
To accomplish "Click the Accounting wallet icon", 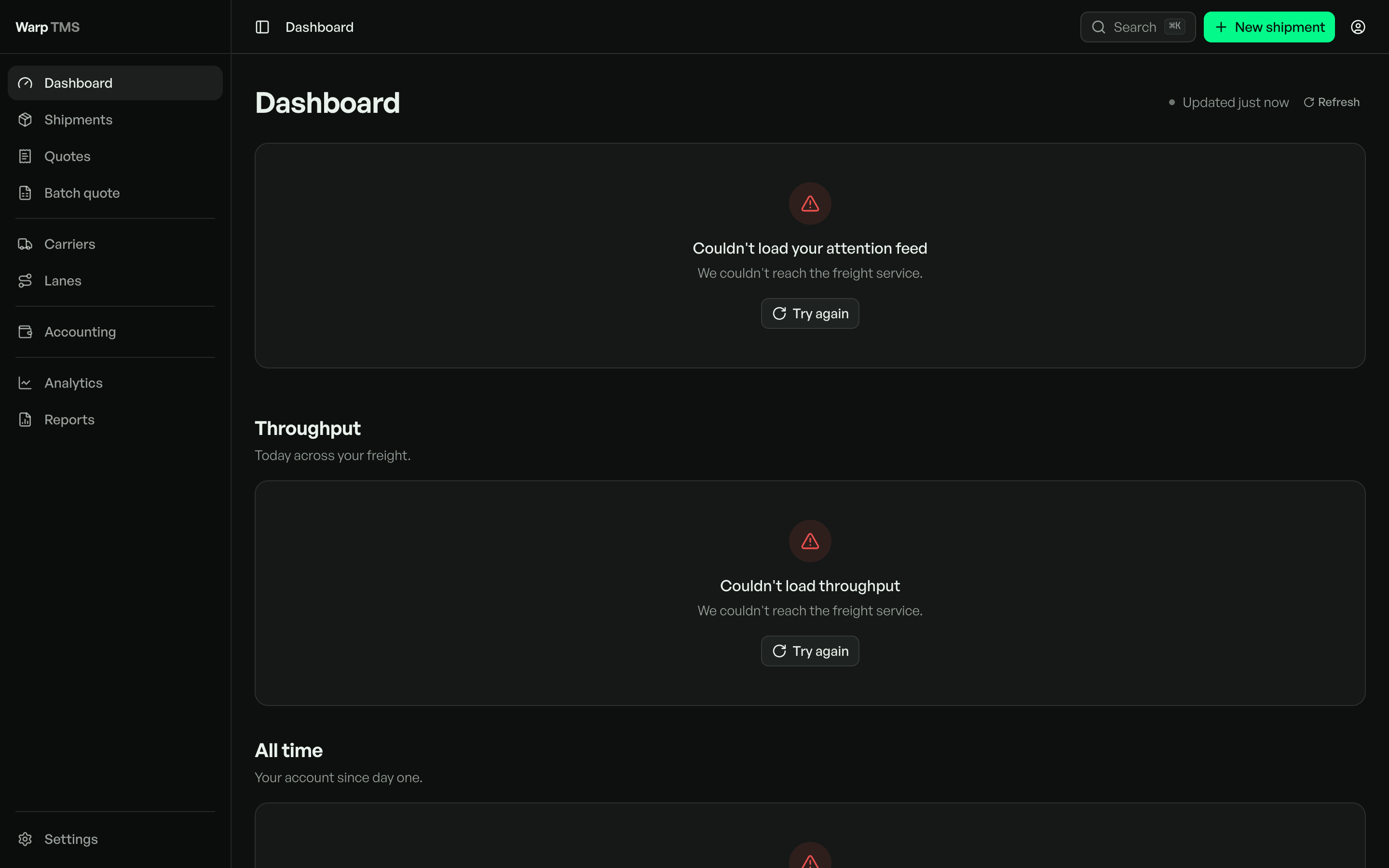I will click(25, 332).
